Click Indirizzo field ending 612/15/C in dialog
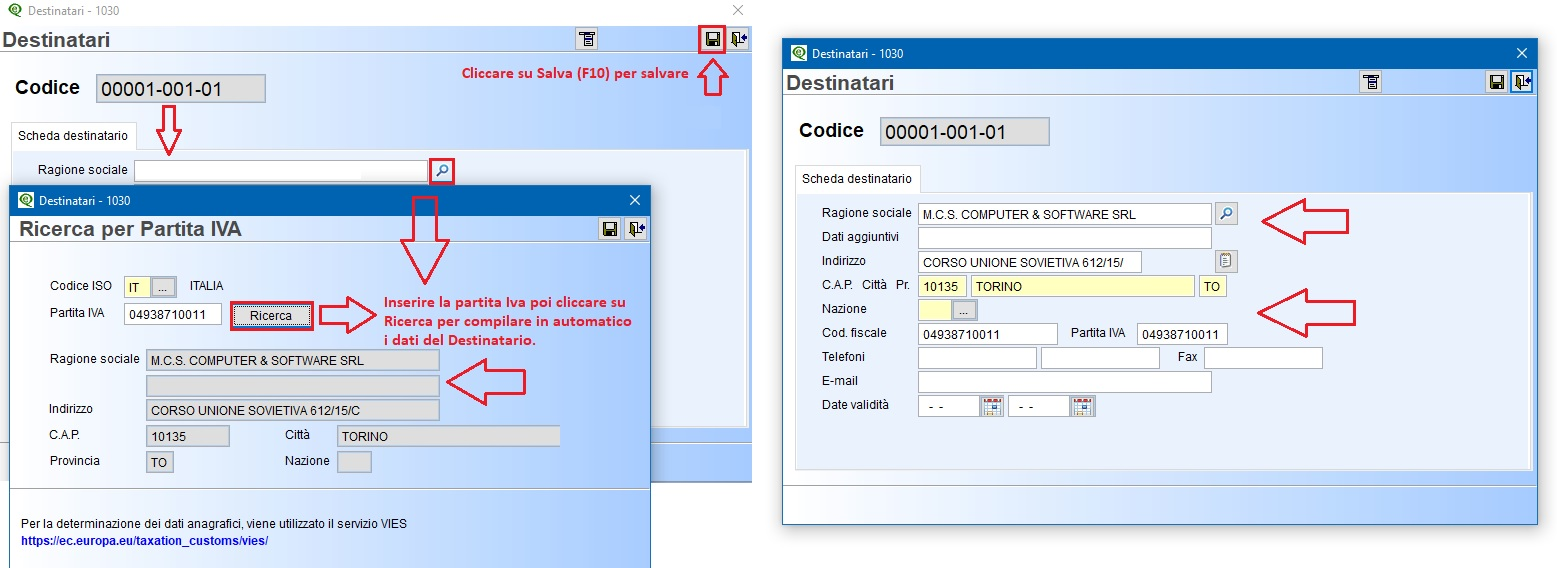The image size is (1557, 568). [292, 410]
